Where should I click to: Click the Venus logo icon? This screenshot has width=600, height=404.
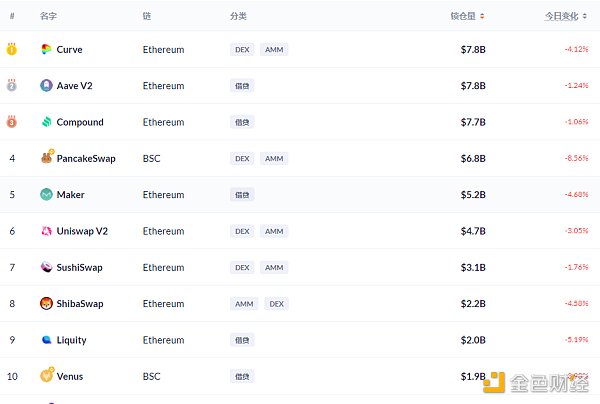coord(46,376)
